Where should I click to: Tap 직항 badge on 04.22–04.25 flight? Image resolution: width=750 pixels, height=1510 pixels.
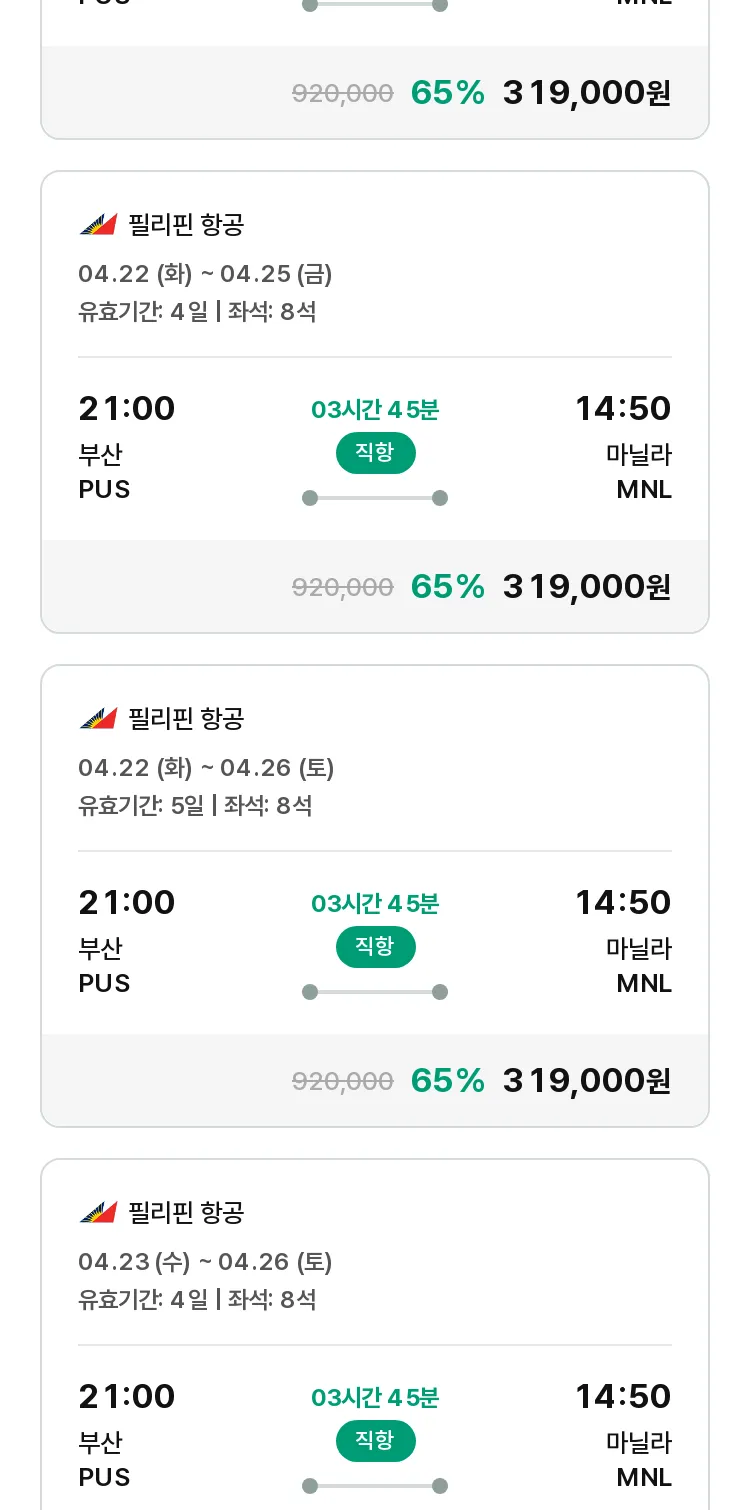tap(375, 453)
